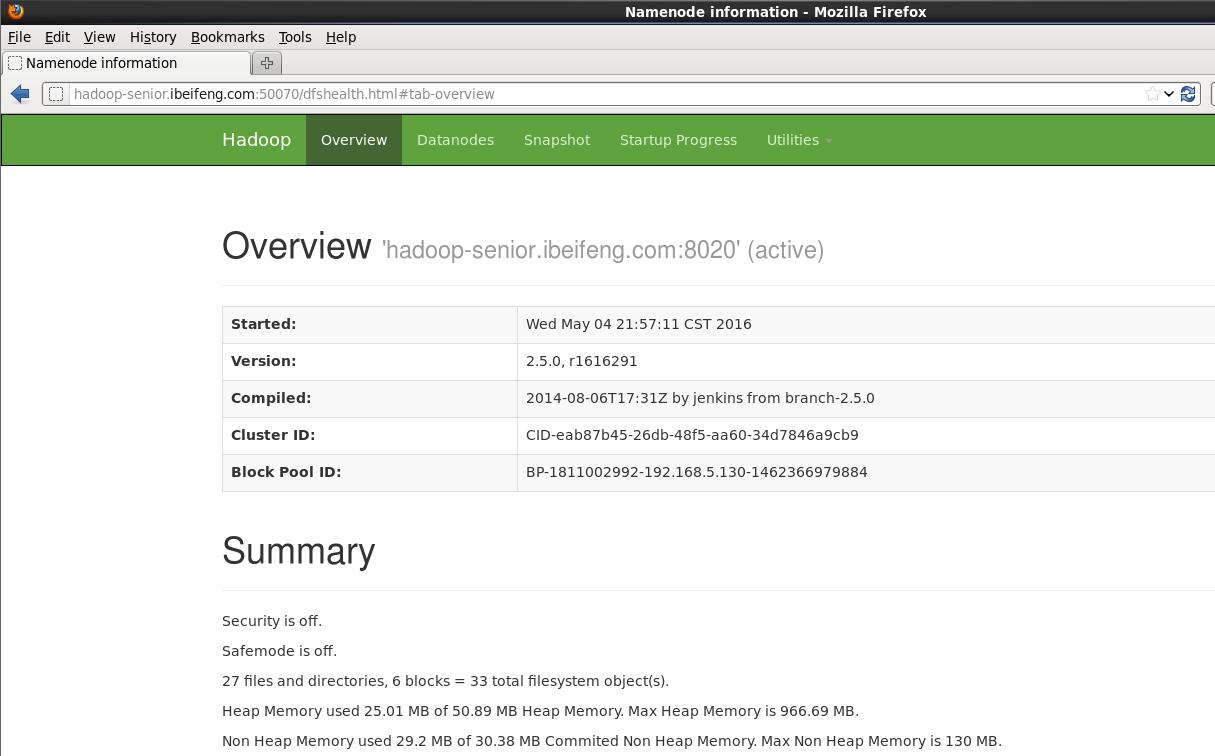This screenshot has height=756, width=1215.
Task: Open URL history dropdown arrow
Action: coord(1169,94)
